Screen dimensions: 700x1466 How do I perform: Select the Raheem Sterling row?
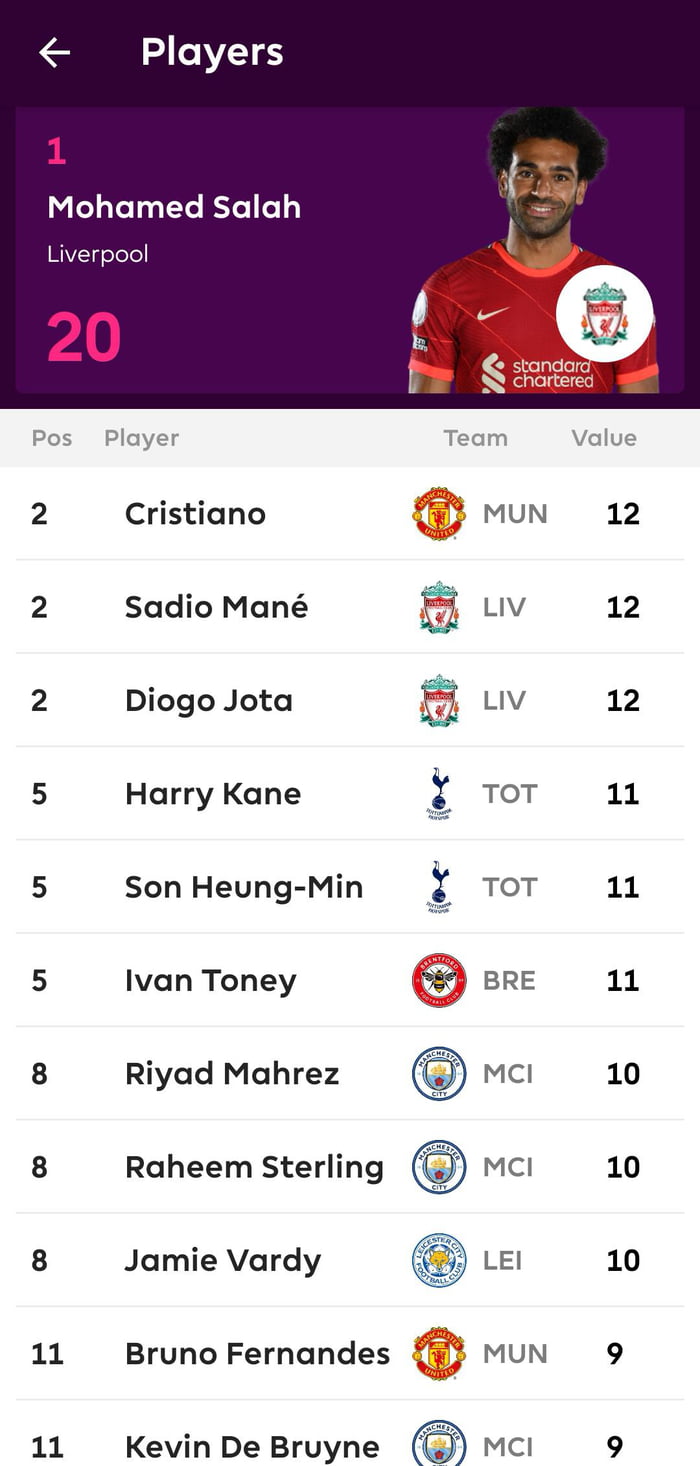coord(350,1167)
